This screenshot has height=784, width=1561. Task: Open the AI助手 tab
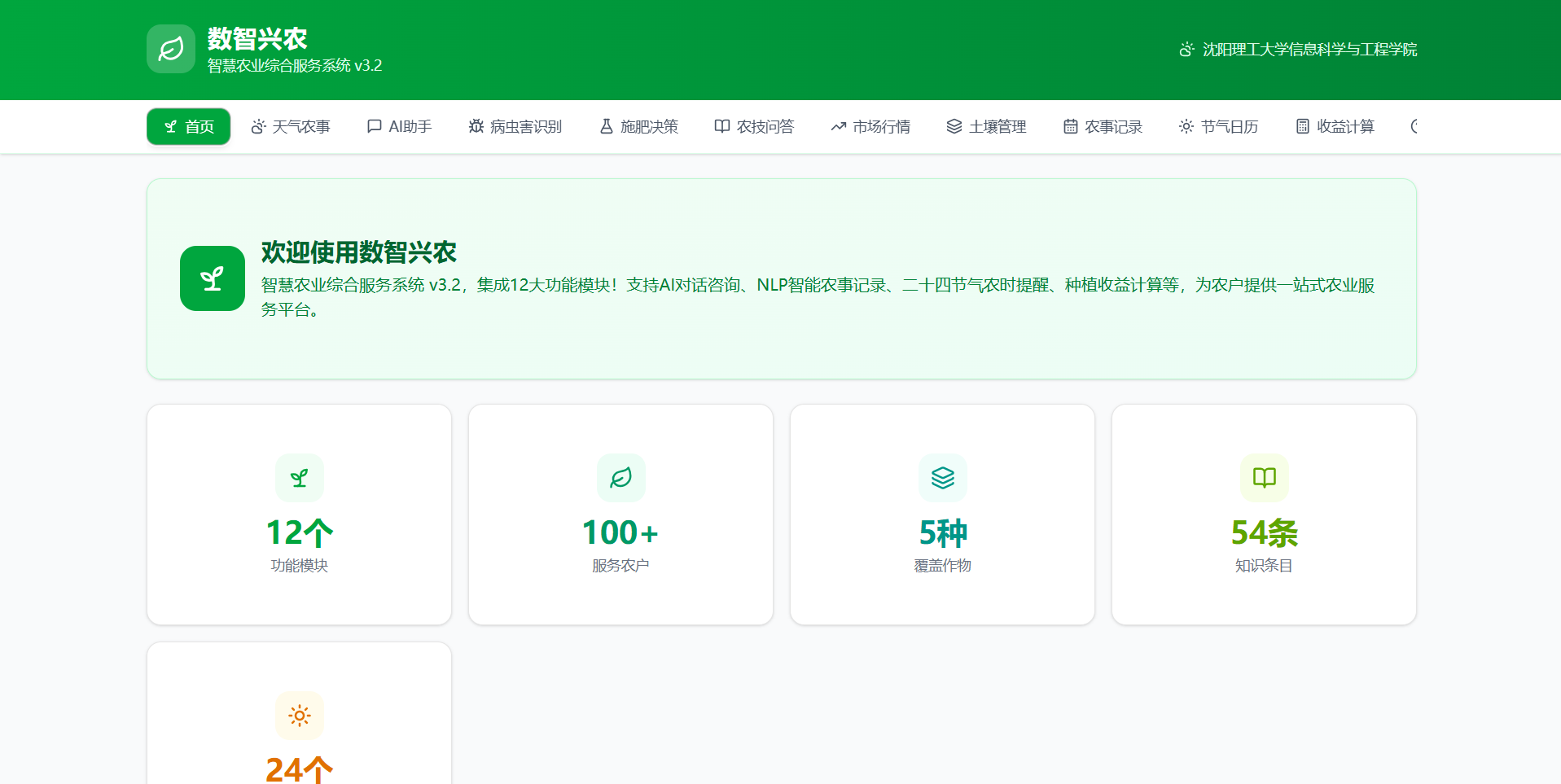pos(399,126)
